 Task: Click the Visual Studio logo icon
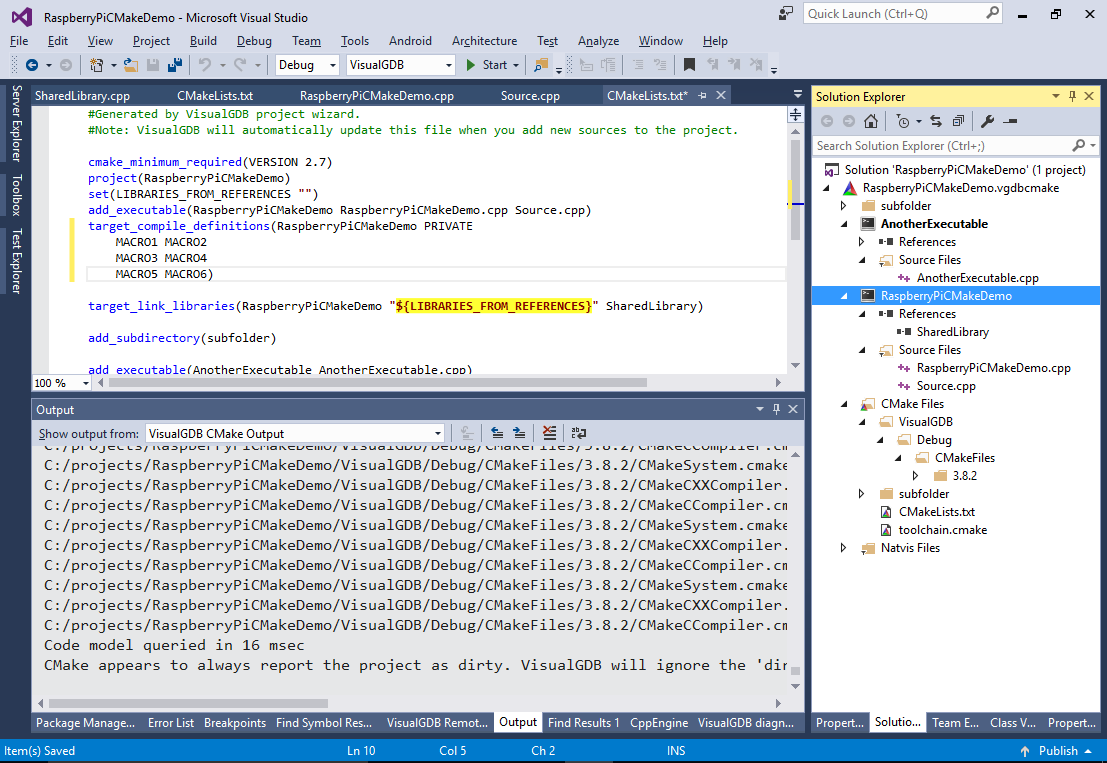(x=22, y=17)
